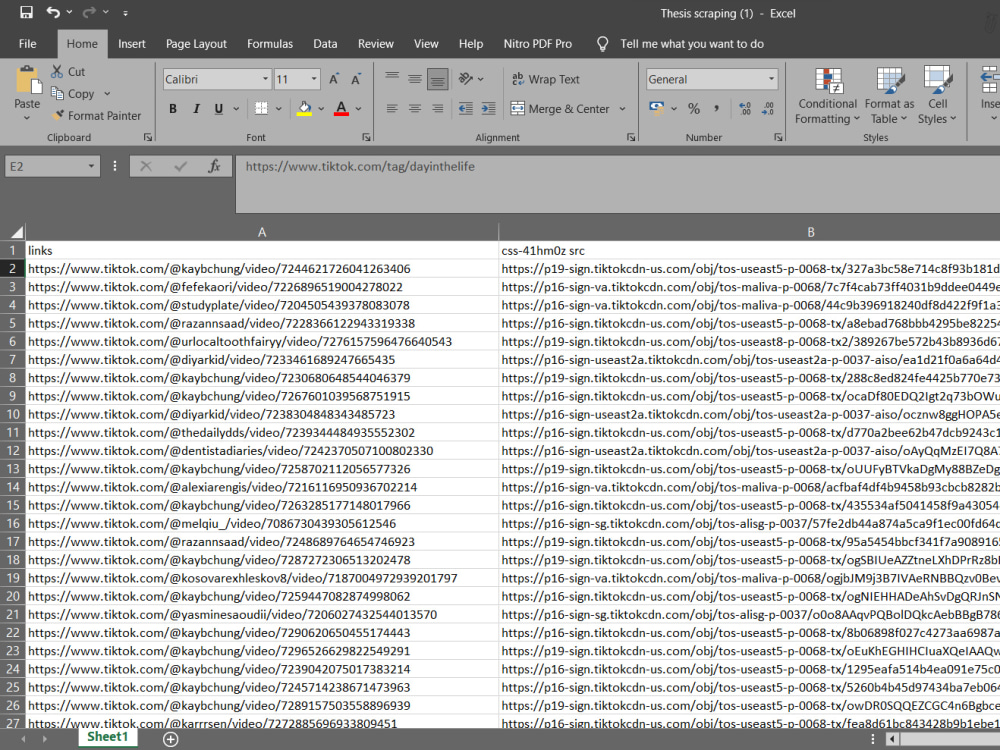Apply the Borders icon
Viewport: 1000px width, 750px height.
tap(261, 108)
